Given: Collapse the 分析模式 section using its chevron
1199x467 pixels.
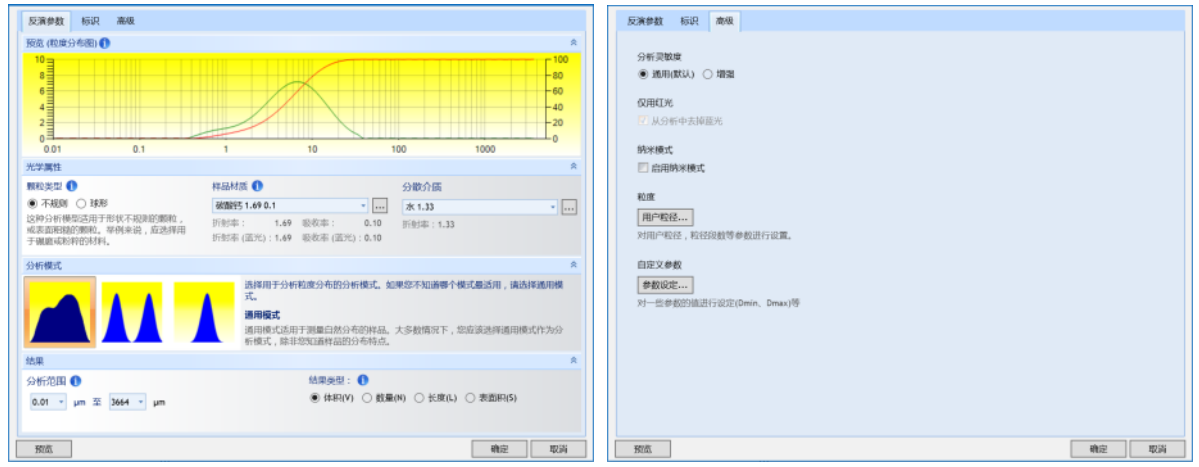Looking at the screenshot, I should pyautogui.click(x=573, y=265).
